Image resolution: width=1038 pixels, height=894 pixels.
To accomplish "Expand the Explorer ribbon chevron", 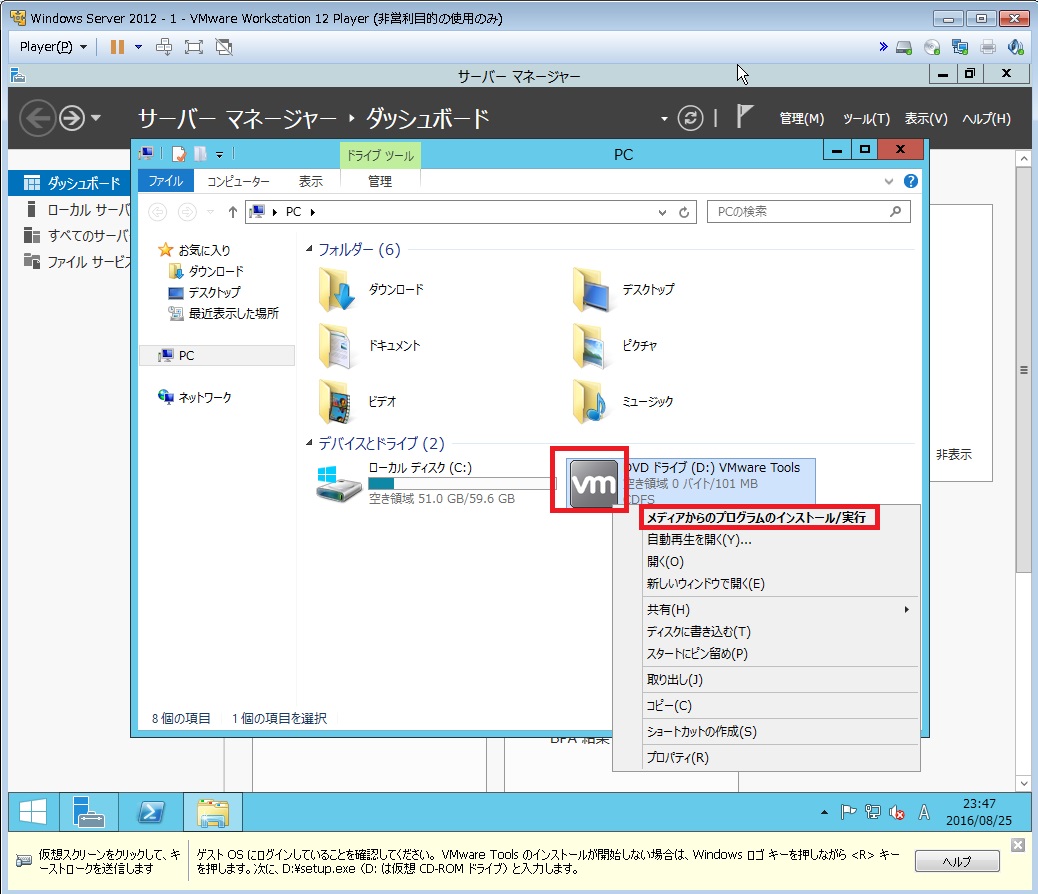I will click(888, 181).
